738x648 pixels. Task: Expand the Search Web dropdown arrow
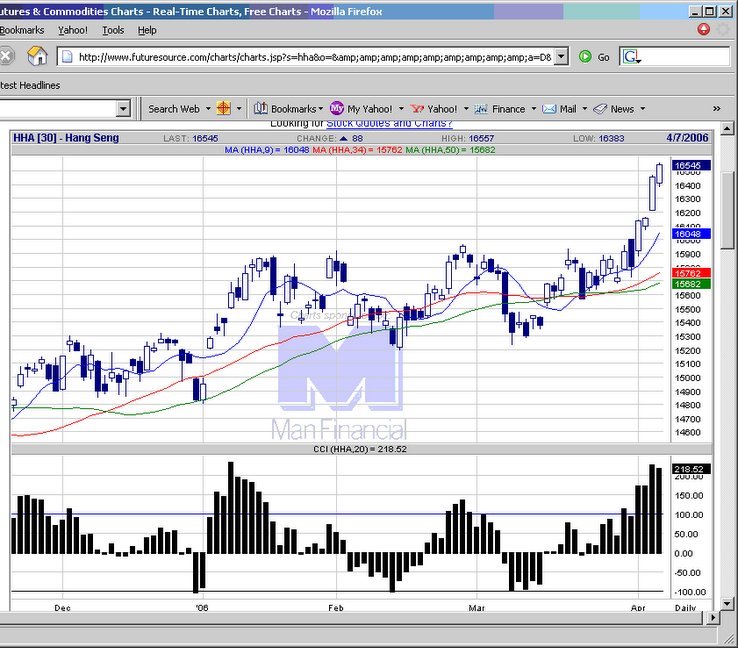pos(208,109)
